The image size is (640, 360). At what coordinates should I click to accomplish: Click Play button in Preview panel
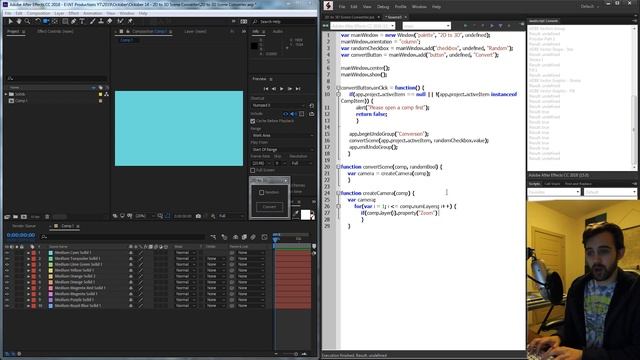282,89
